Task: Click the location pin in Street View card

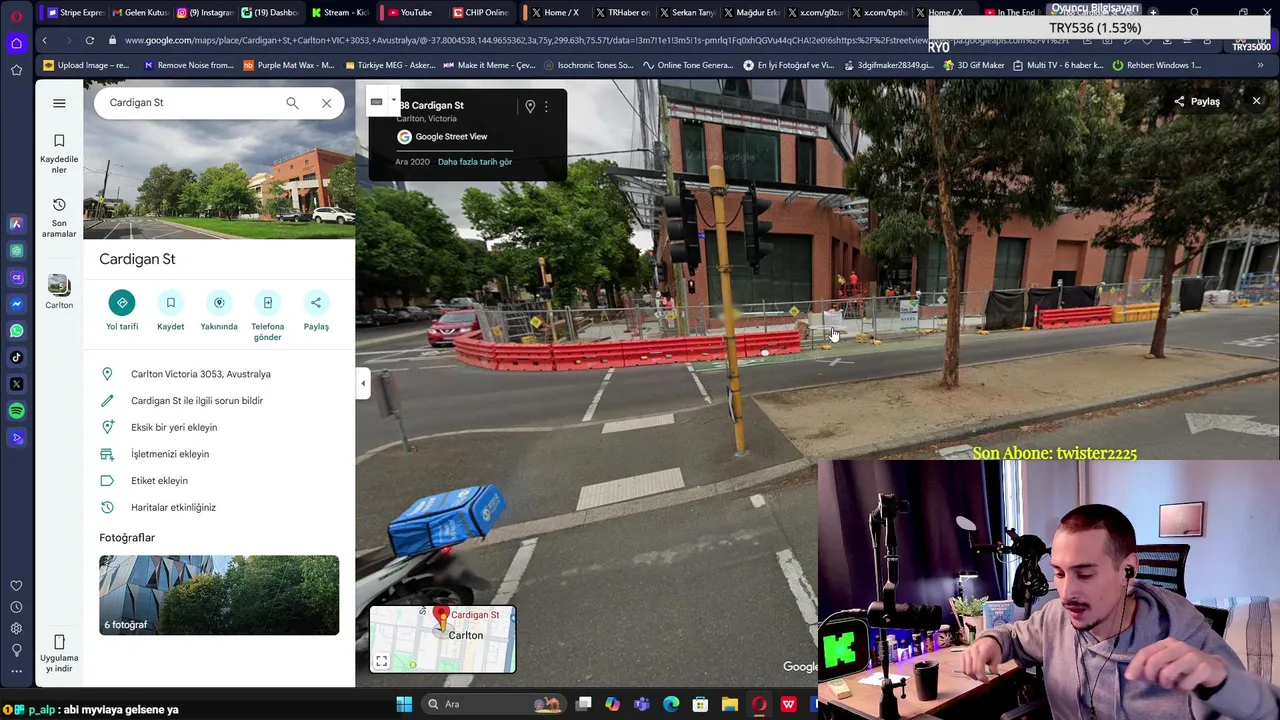Action: (530, 106)
